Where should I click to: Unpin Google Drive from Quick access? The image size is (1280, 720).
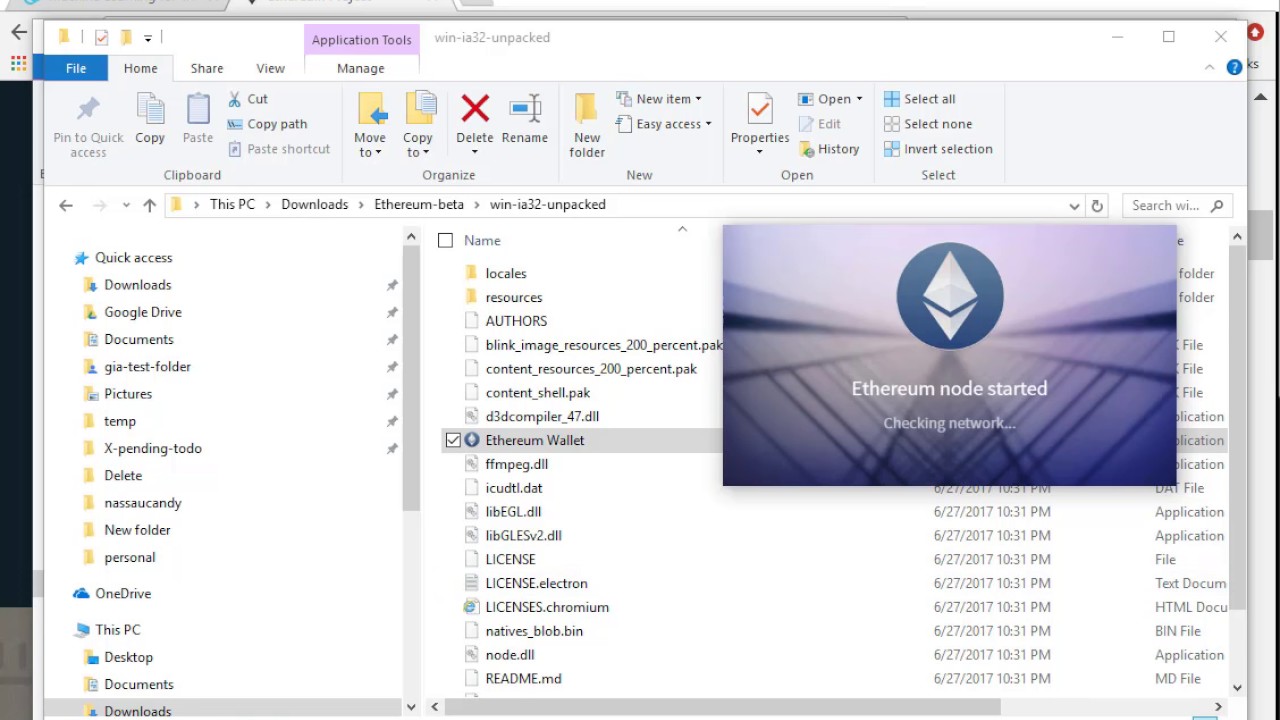point(392,312)
